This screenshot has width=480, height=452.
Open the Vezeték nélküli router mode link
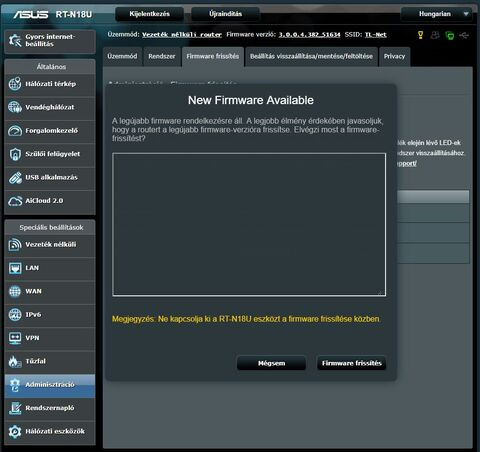(182, 35)
